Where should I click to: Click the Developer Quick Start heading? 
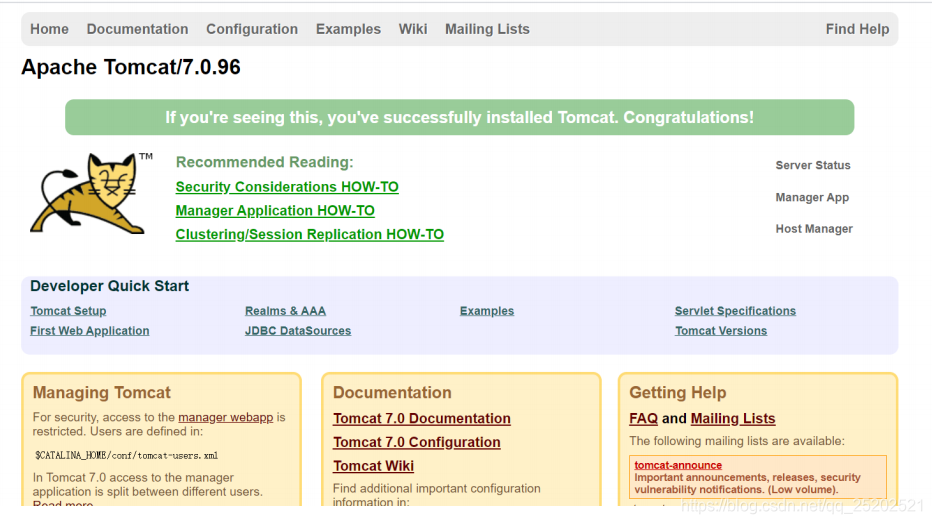[109, 286]
